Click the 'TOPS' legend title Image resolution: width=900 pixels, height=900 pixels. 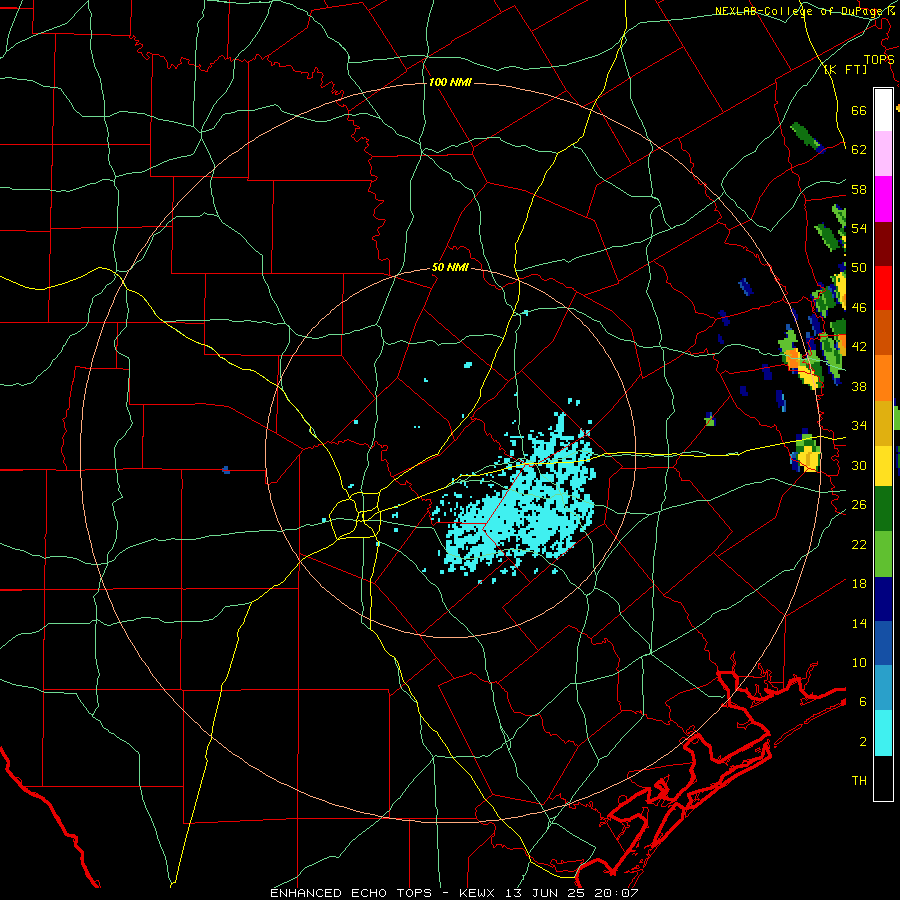879,59
